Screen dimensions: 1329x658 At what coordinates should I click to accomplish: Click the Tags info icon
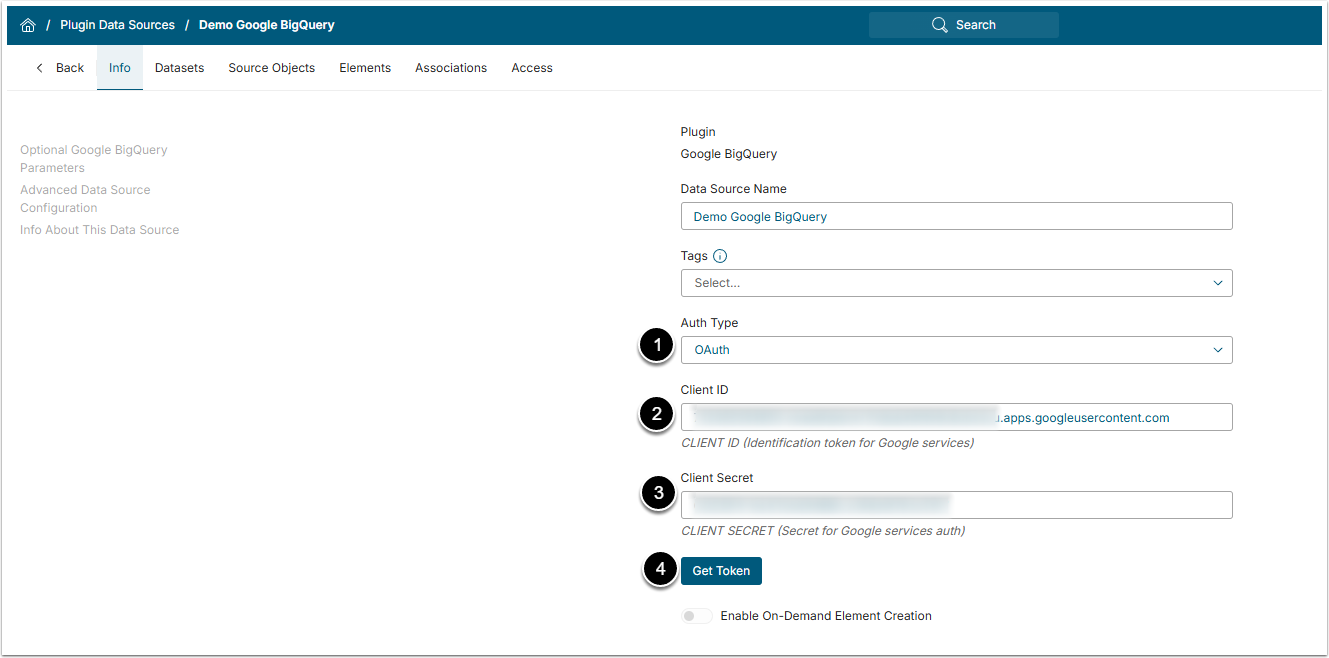click(720, 256)
